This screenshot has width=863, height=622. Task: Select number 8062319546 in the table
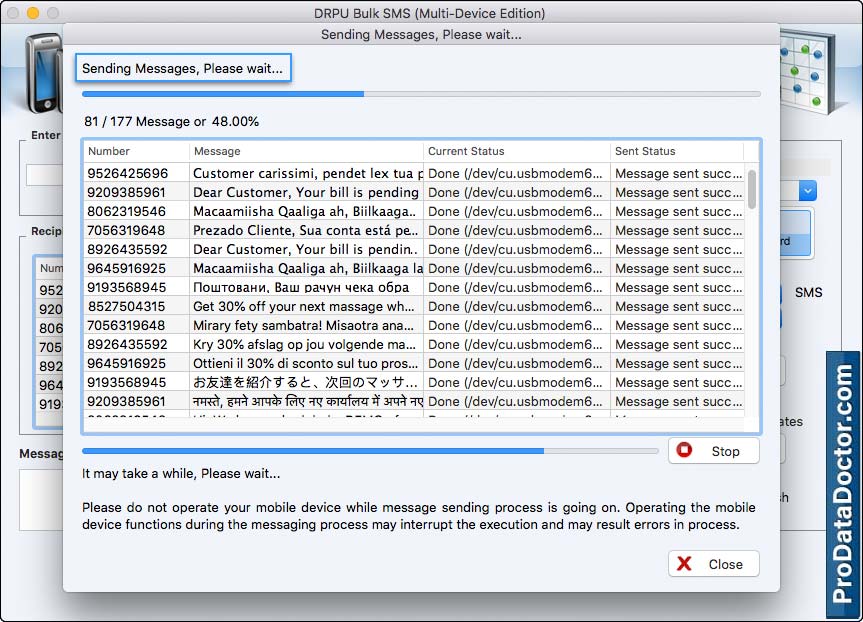pos(127,211)
